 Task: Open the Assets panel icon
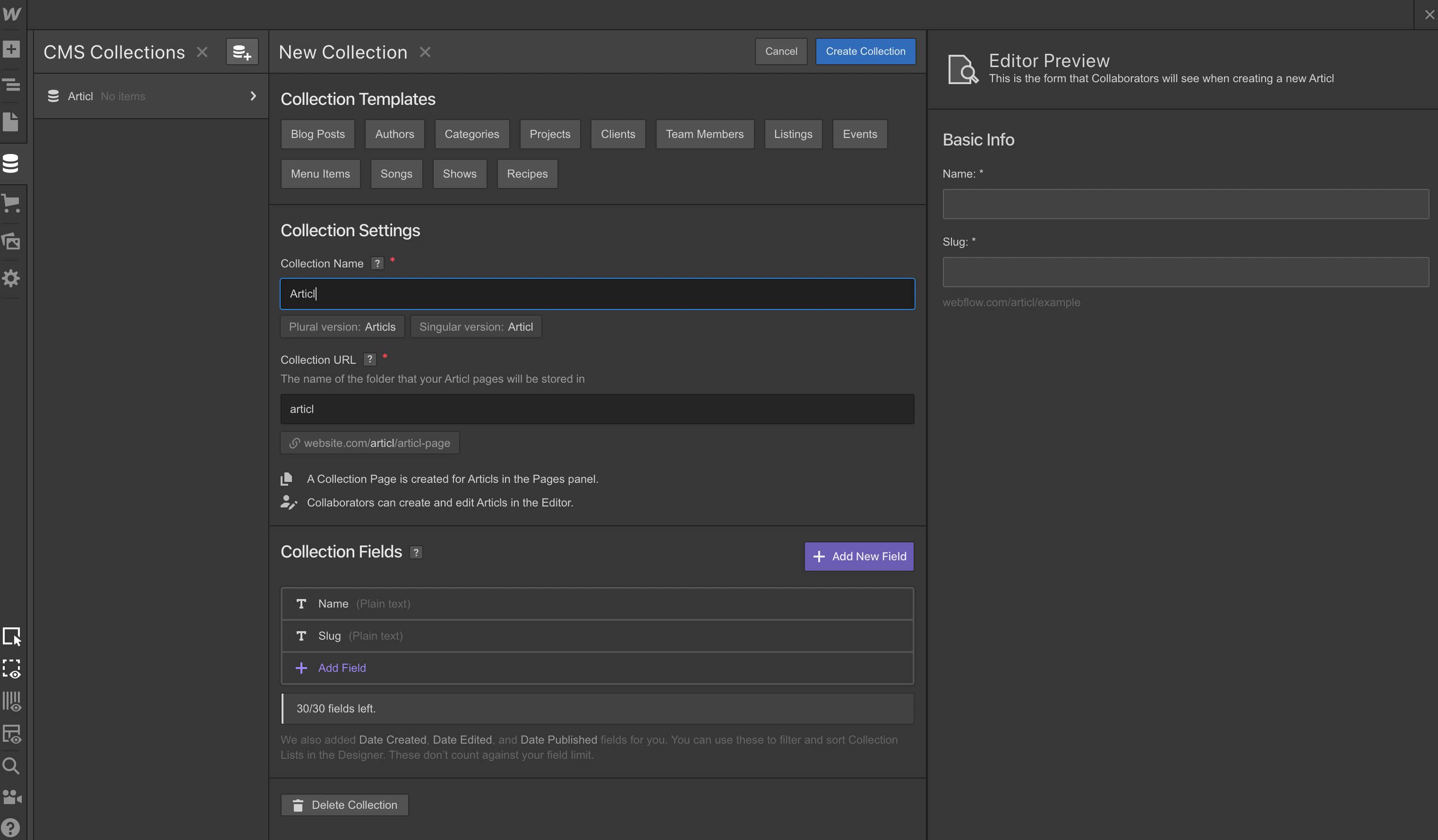coord(11,241)
